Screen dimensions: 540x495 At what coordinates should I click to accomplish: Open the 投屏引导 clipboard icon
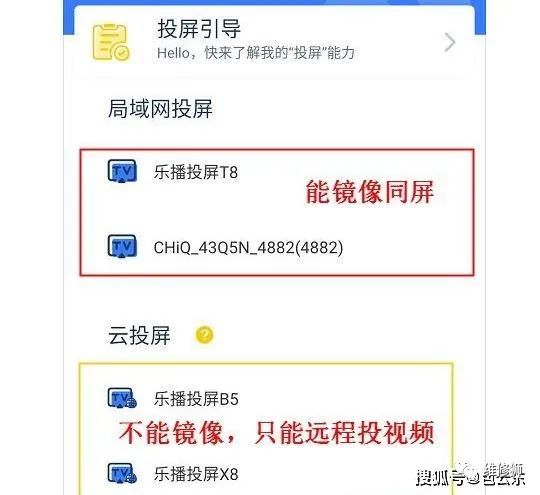(111, 42)
